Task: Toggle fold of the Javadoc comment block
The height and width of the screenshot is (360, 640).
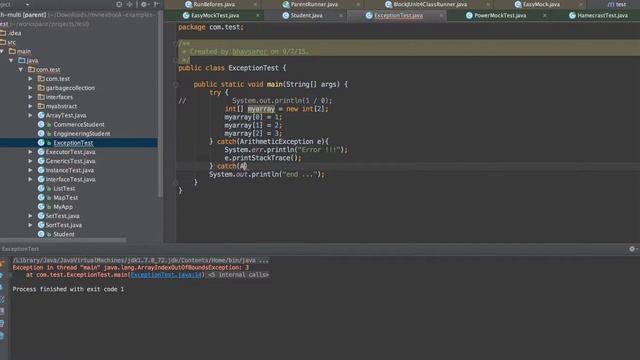Action: [x=176, y=43]
